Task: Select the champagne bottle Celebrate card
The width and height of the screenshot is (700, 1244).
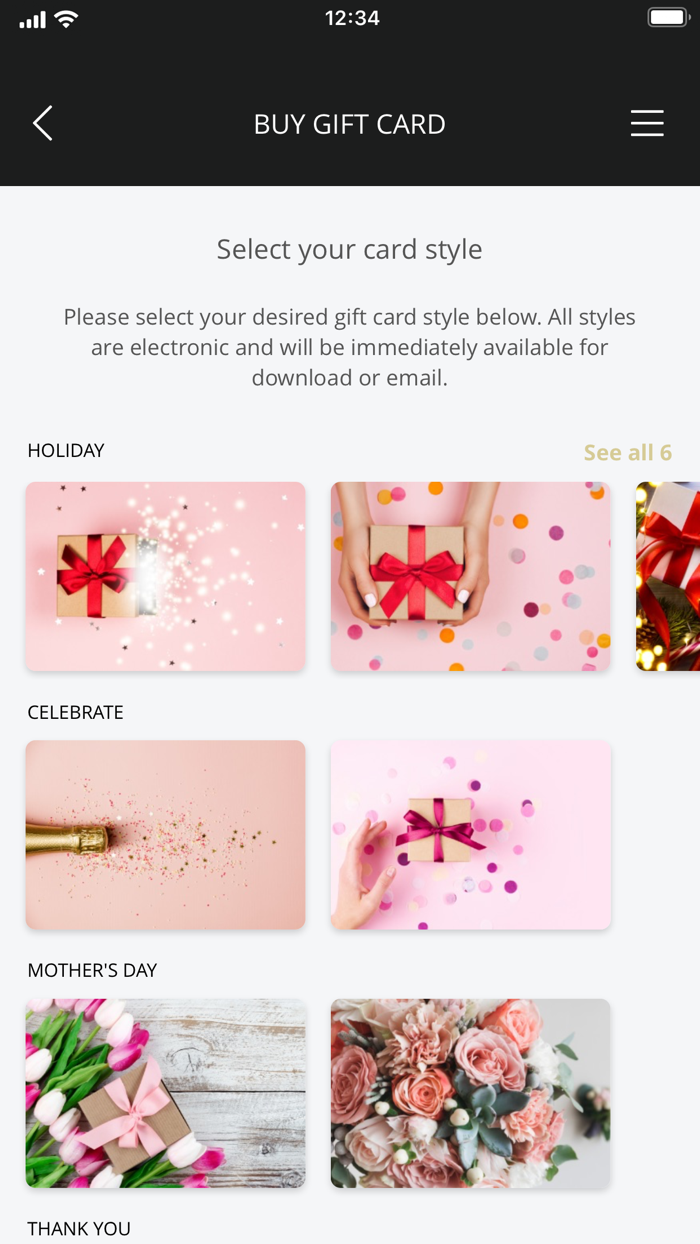Action: [x=165, y=835]
